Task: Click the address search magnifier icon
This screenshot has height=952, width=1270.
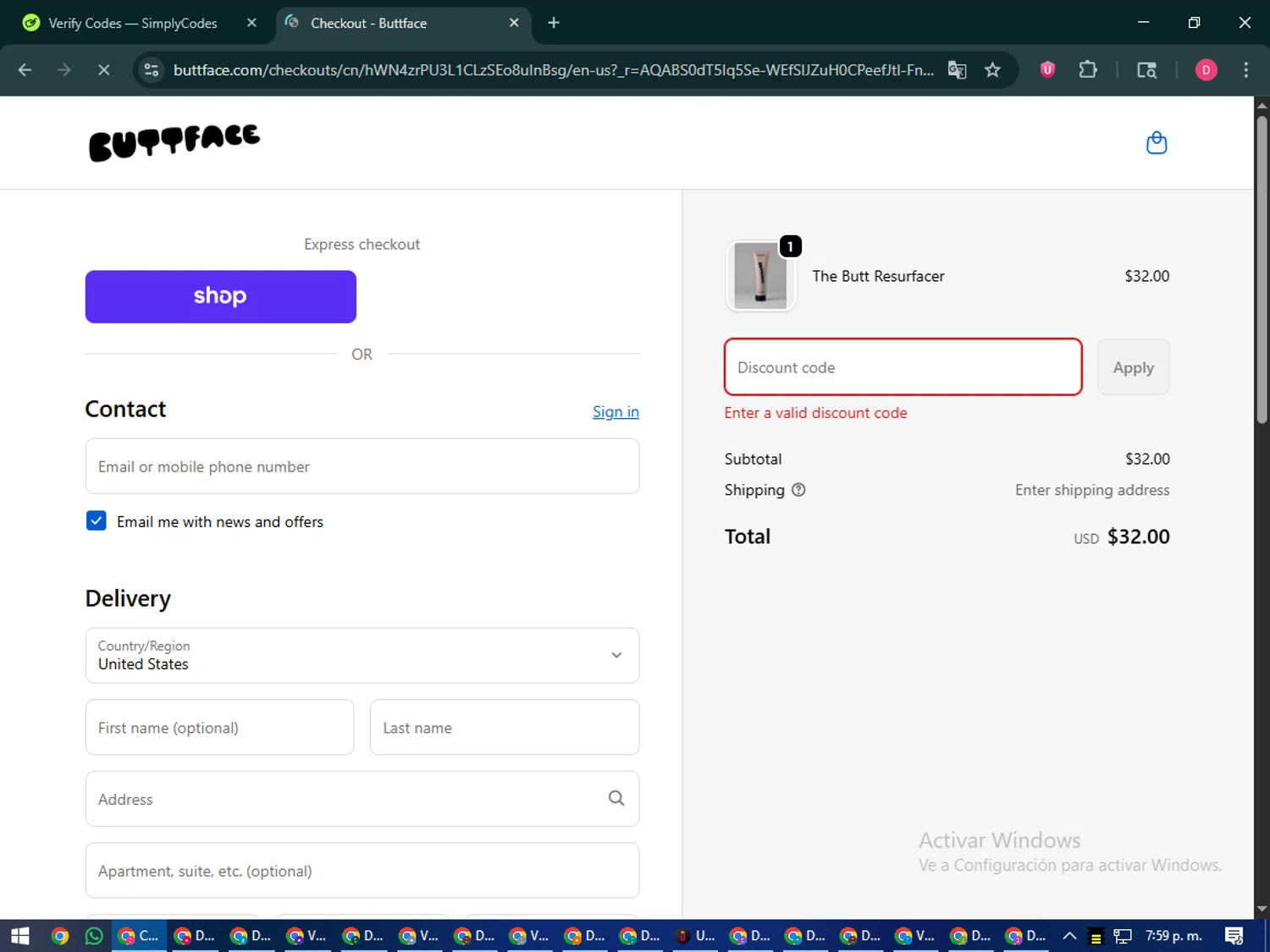Action: click(616, 798)
